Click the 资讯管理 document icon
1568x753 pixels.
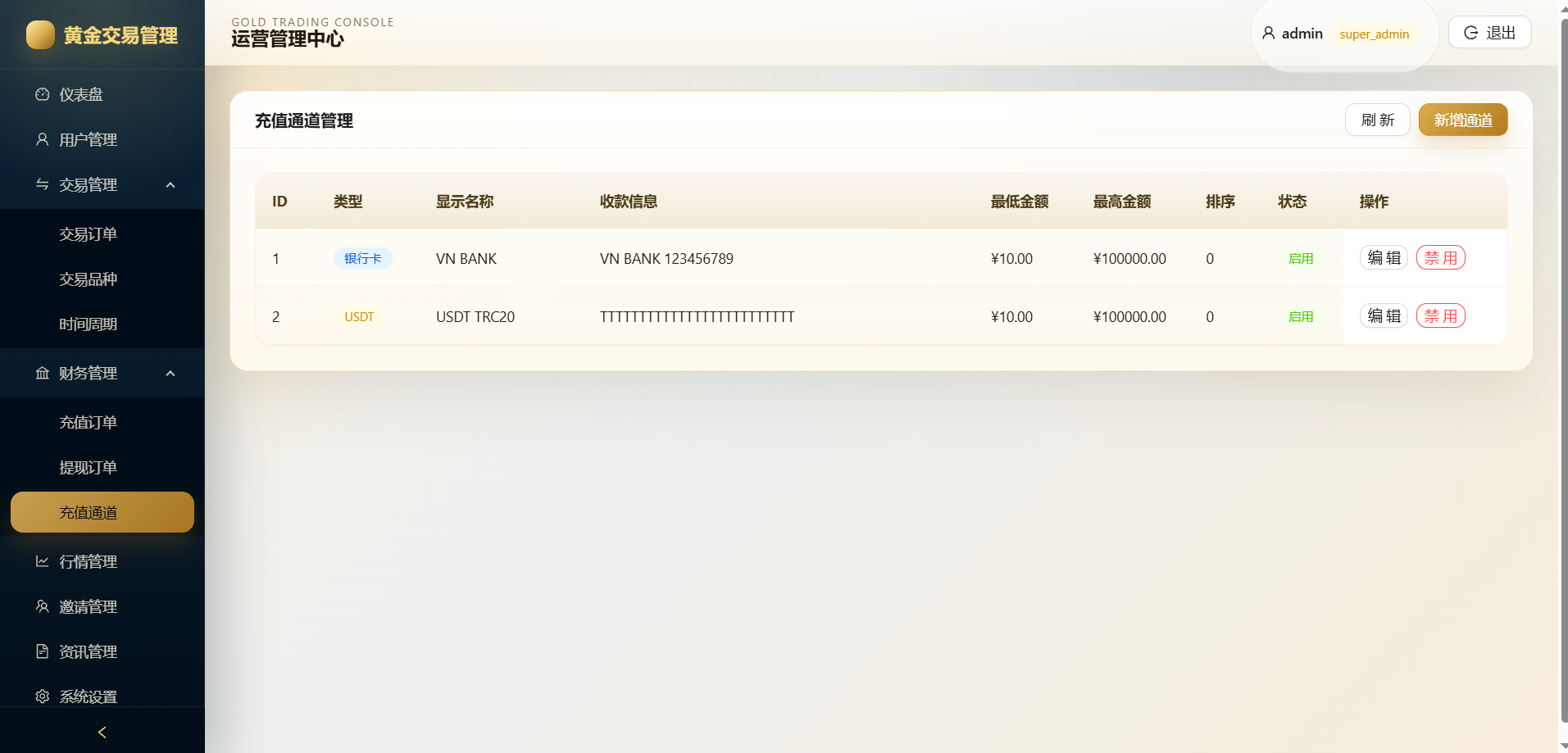(42, 651)
